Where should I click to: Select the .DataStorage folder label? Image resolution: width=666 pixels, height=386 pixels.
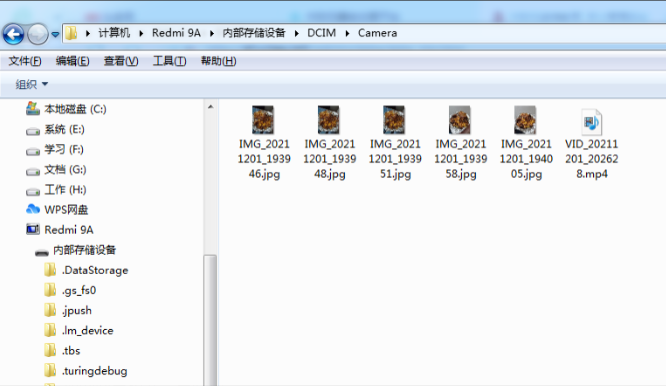pos(95,270)
